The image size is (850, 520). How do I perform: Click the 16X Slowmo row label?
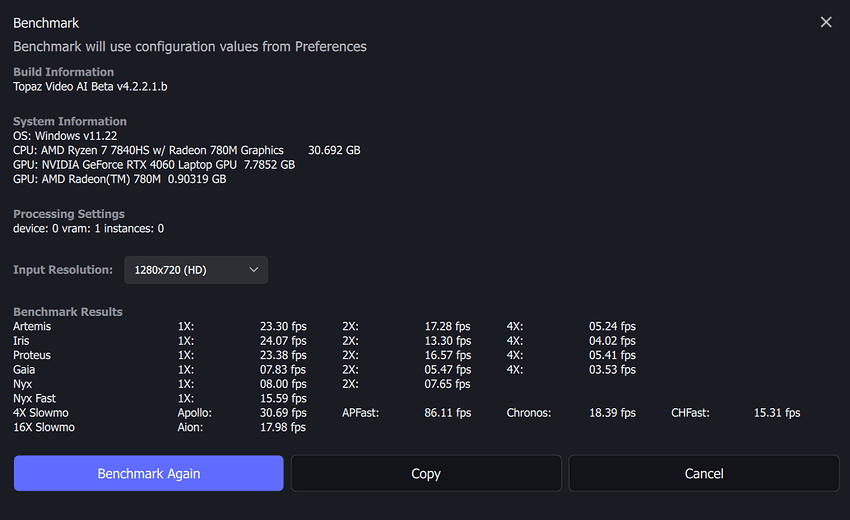(x=44, y=427)
